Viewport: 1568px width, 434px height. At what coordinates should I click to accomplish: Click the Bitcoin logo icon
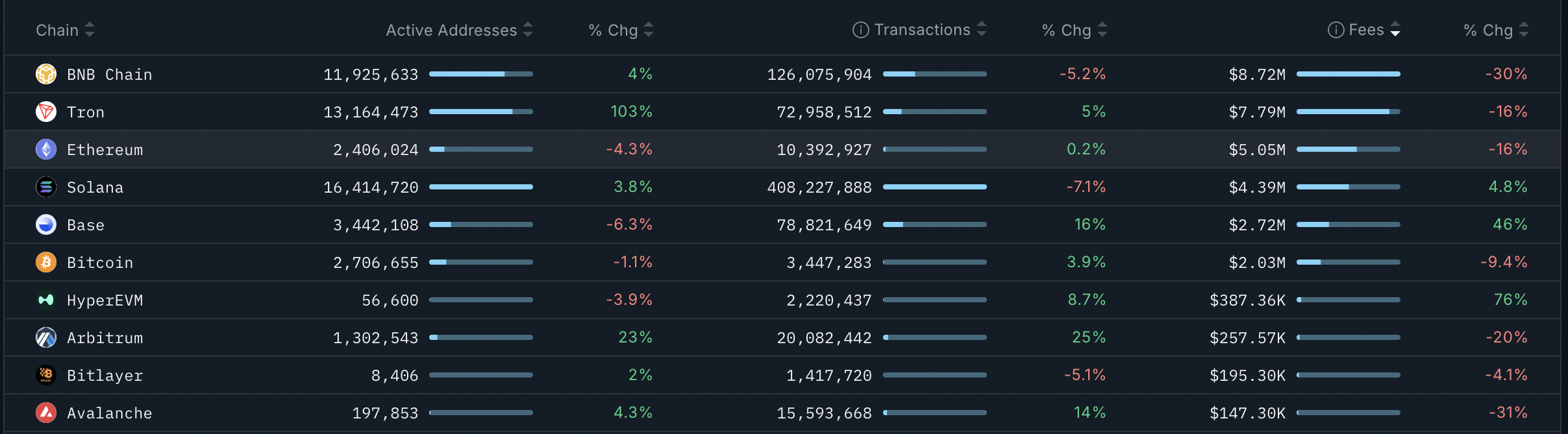tap(46, 263)
